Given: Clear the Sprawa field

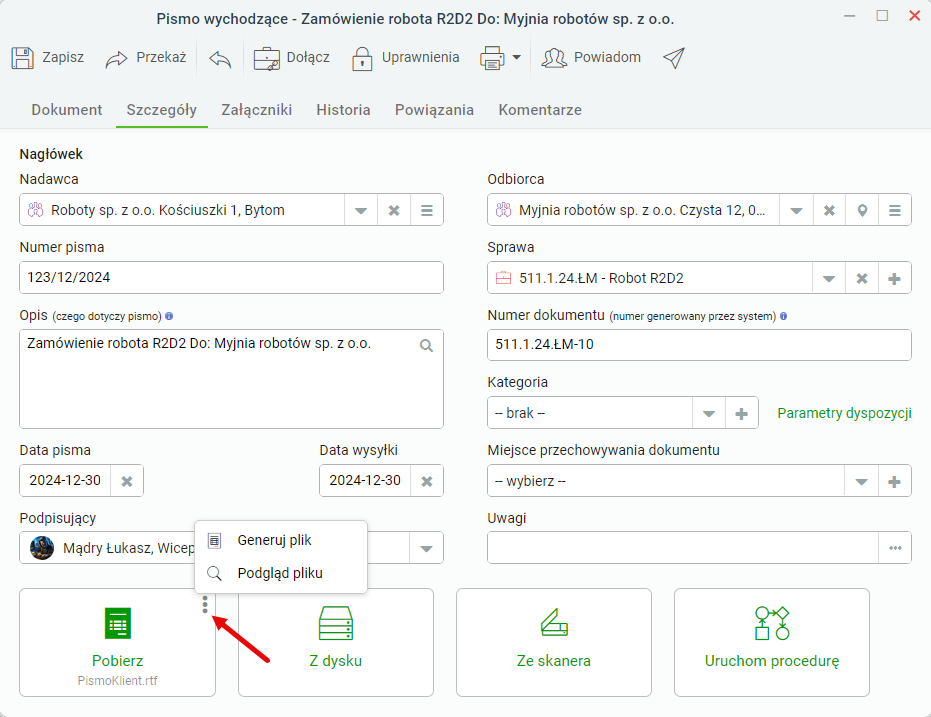Looking at the screenshot, I should pyautogui.click(x=862, y=278).
